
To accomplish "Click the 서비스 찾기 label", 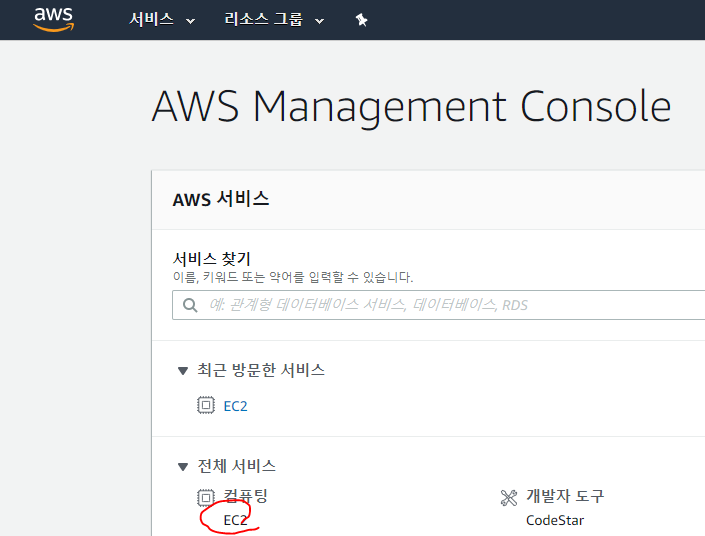I will tap(211, 259).
